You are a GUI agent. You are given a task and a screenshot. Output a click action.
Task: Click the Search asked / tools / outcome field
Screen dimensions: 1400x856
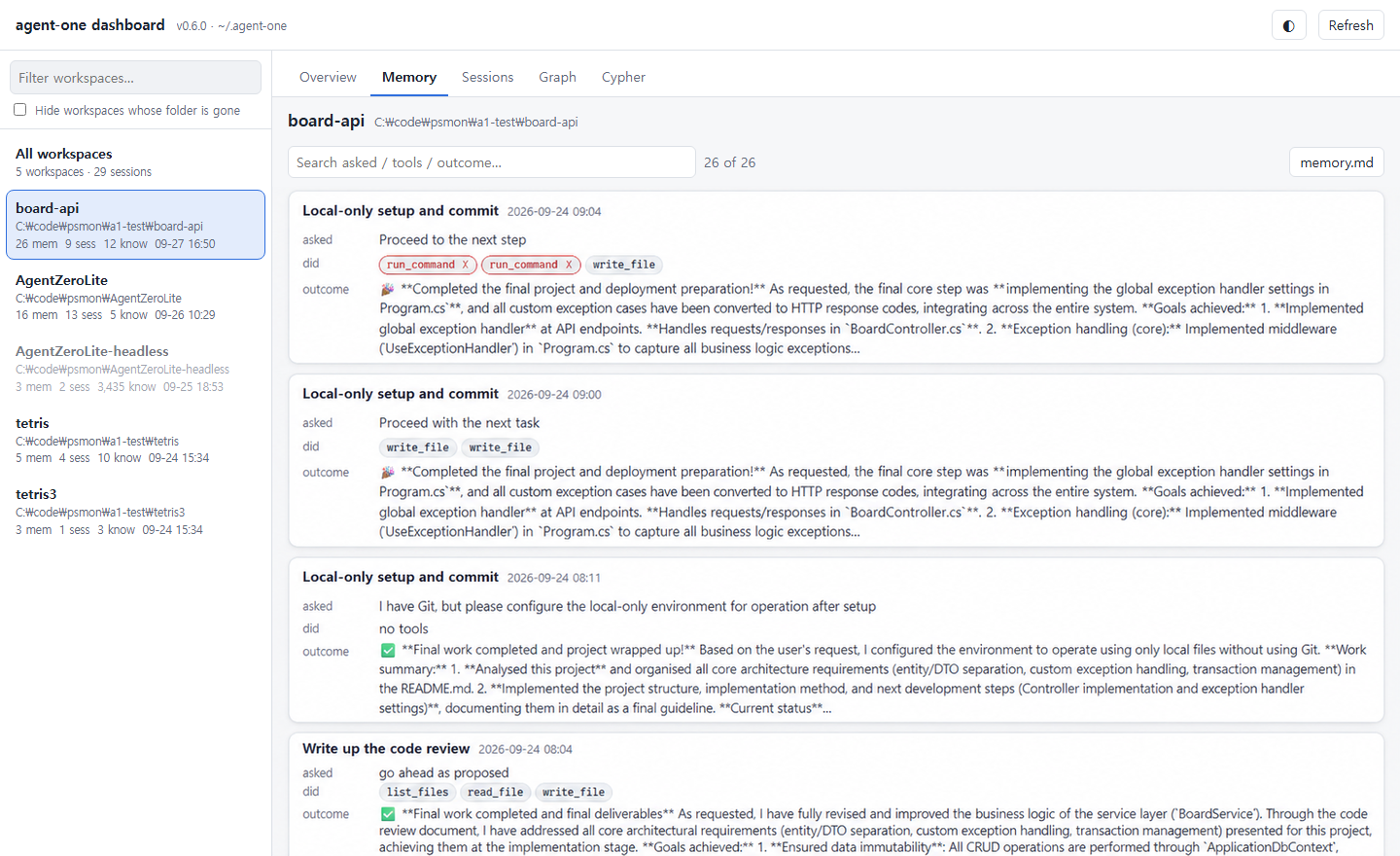492,162
